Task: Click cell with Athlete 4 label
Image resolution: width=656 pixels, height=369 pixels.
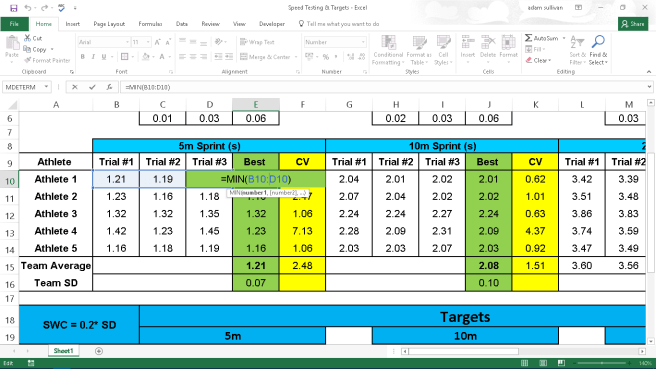Action: click(56, 231)
